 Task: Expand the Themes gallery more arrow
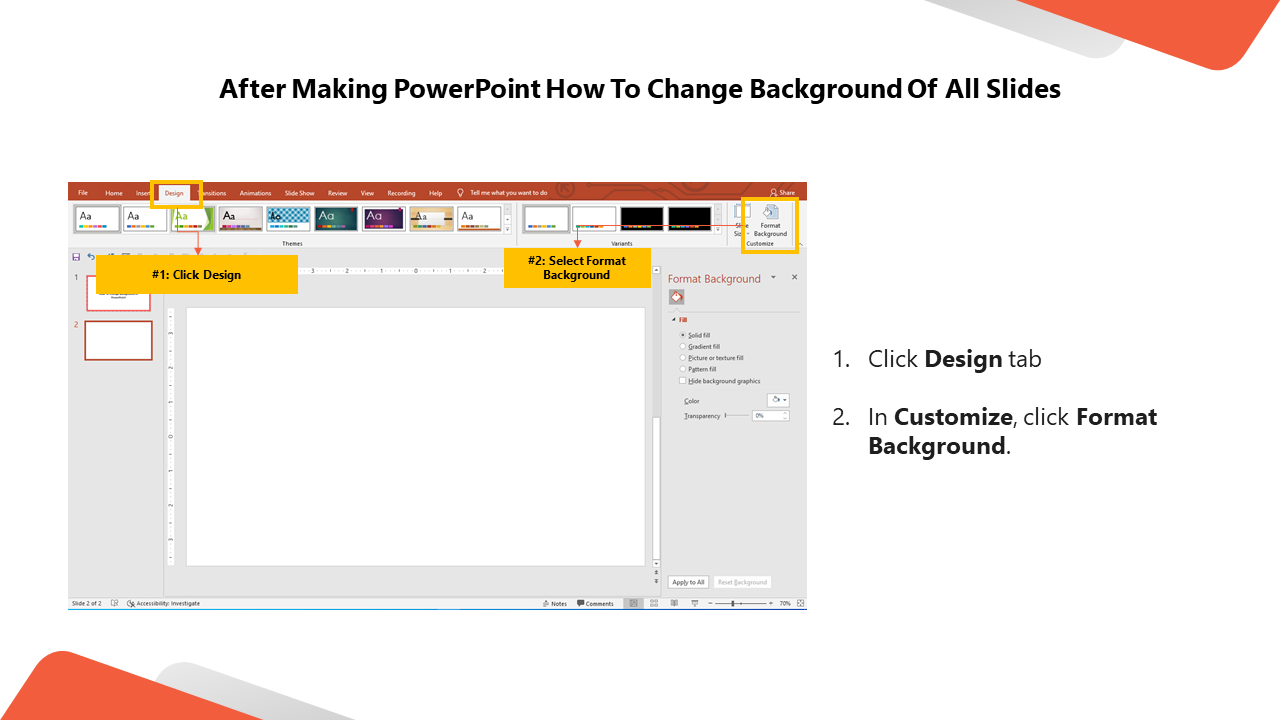point(507,229)
